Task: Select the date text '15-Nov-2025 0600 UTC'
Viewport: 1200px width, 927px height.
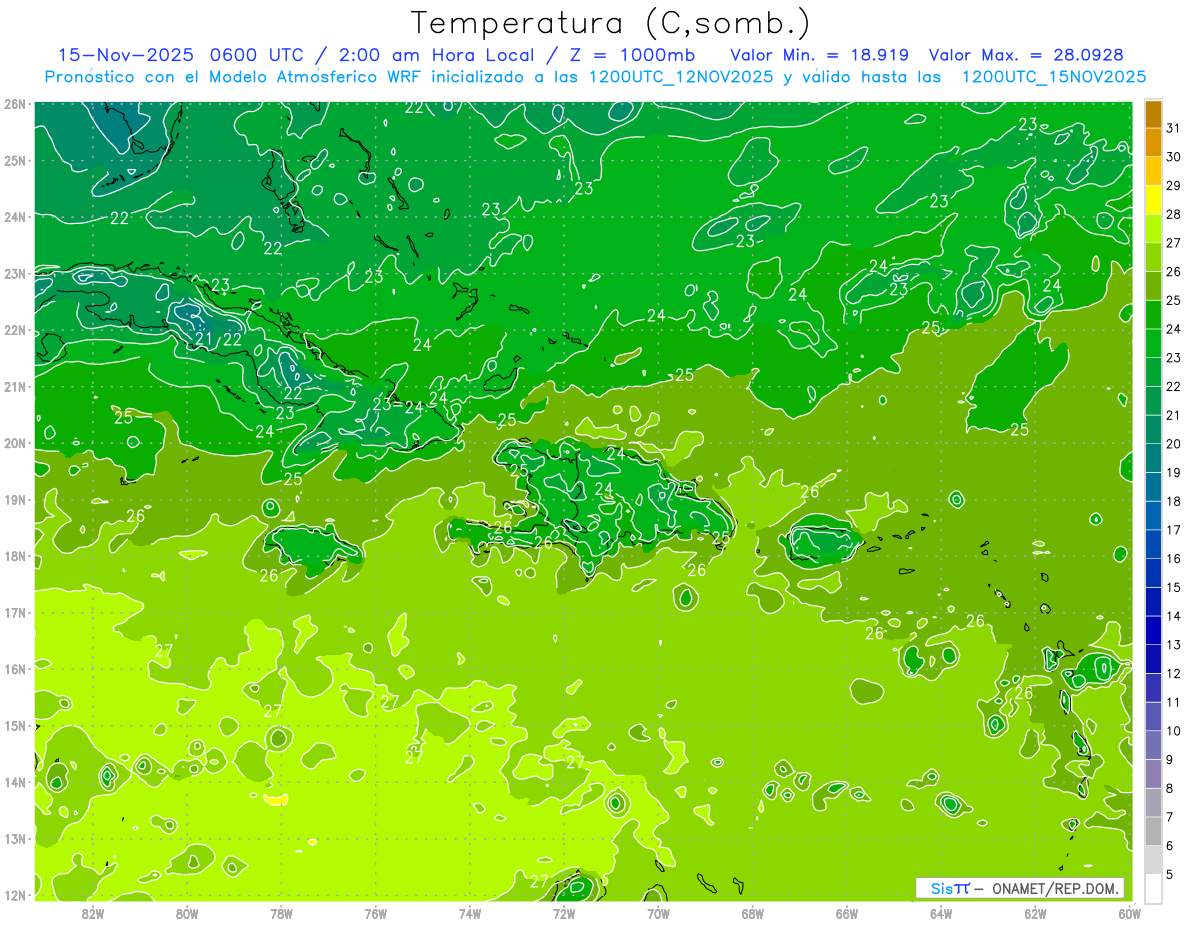Action: click(183, 55)
